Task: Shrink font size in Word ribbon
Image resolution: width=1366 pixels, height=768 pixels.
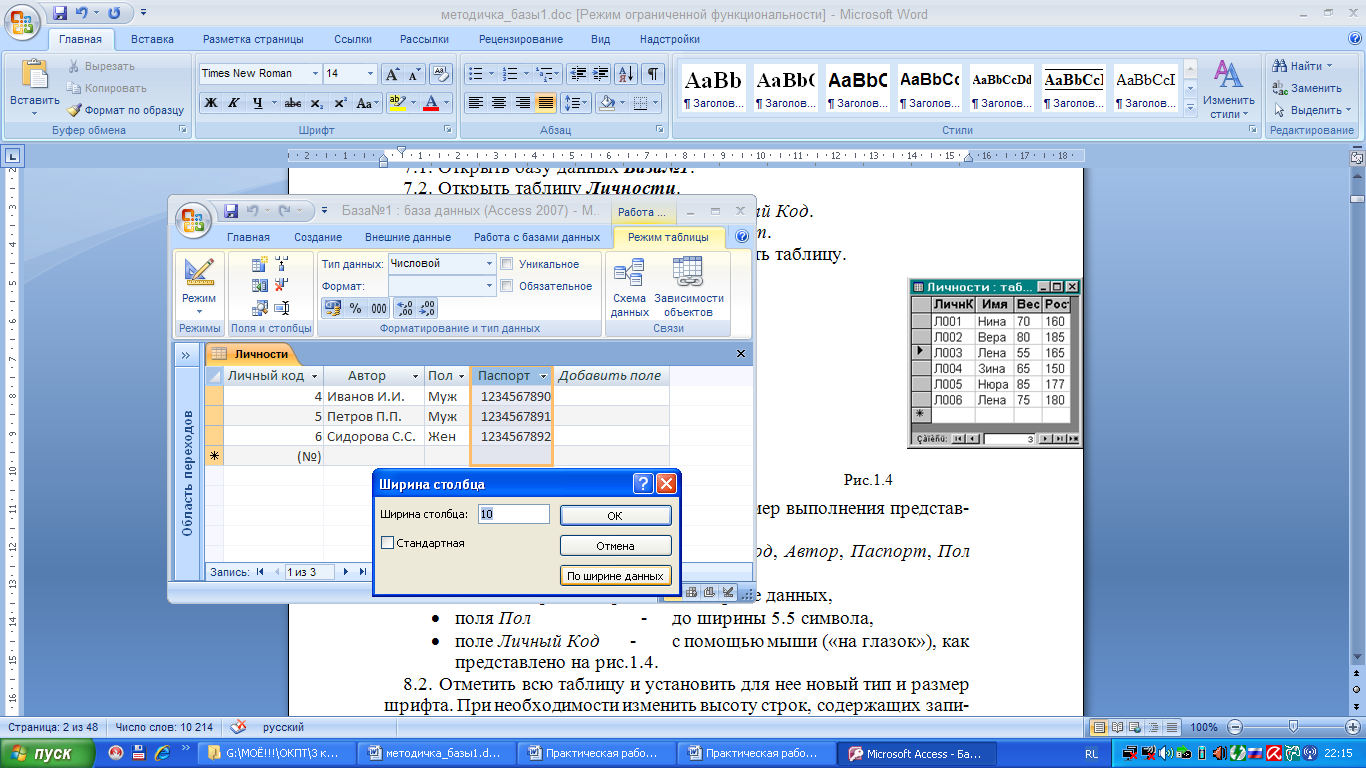Action: (415, 74)
